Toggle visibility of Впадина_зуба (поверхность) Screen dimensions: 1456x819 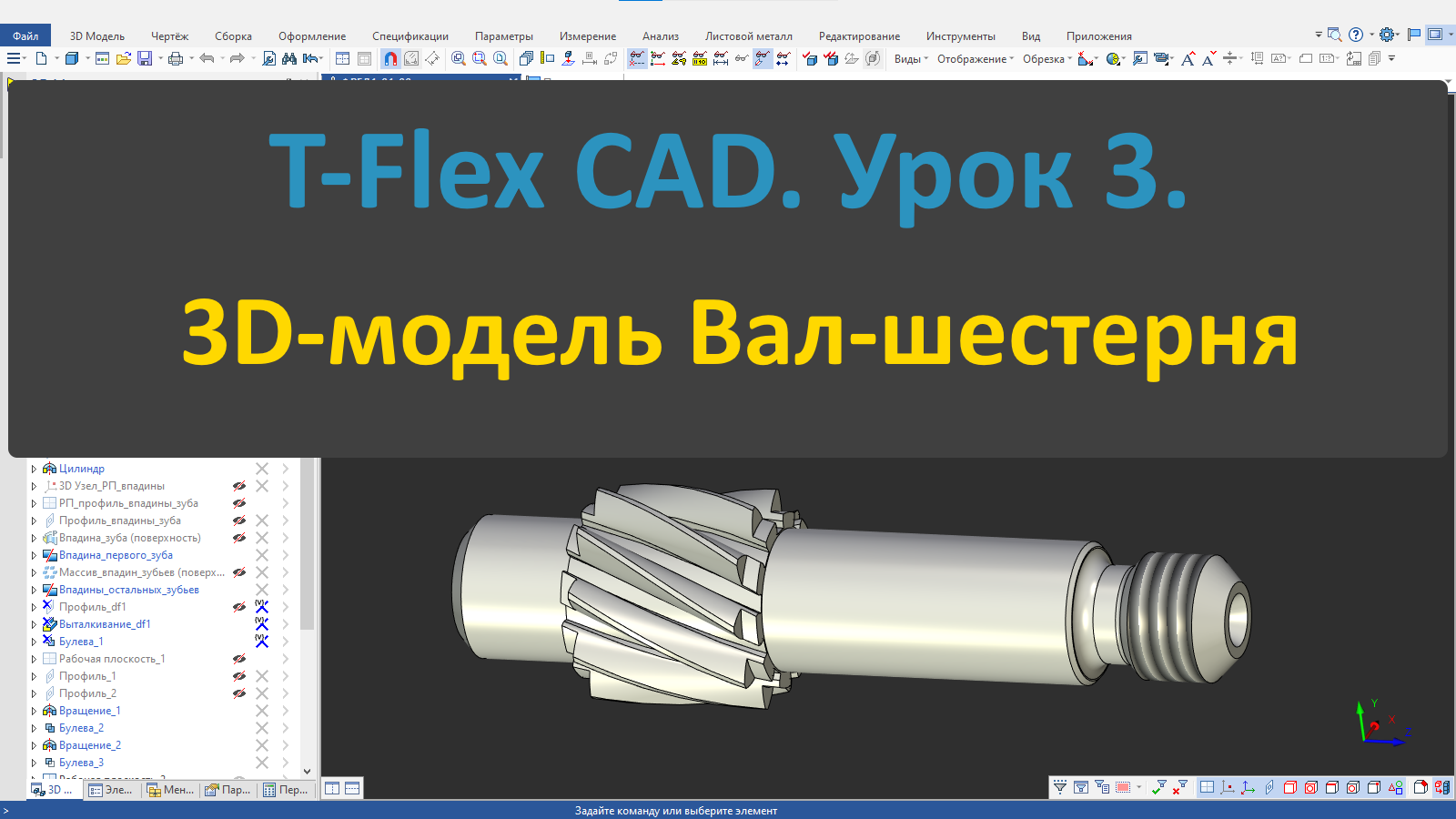(239, 538)
